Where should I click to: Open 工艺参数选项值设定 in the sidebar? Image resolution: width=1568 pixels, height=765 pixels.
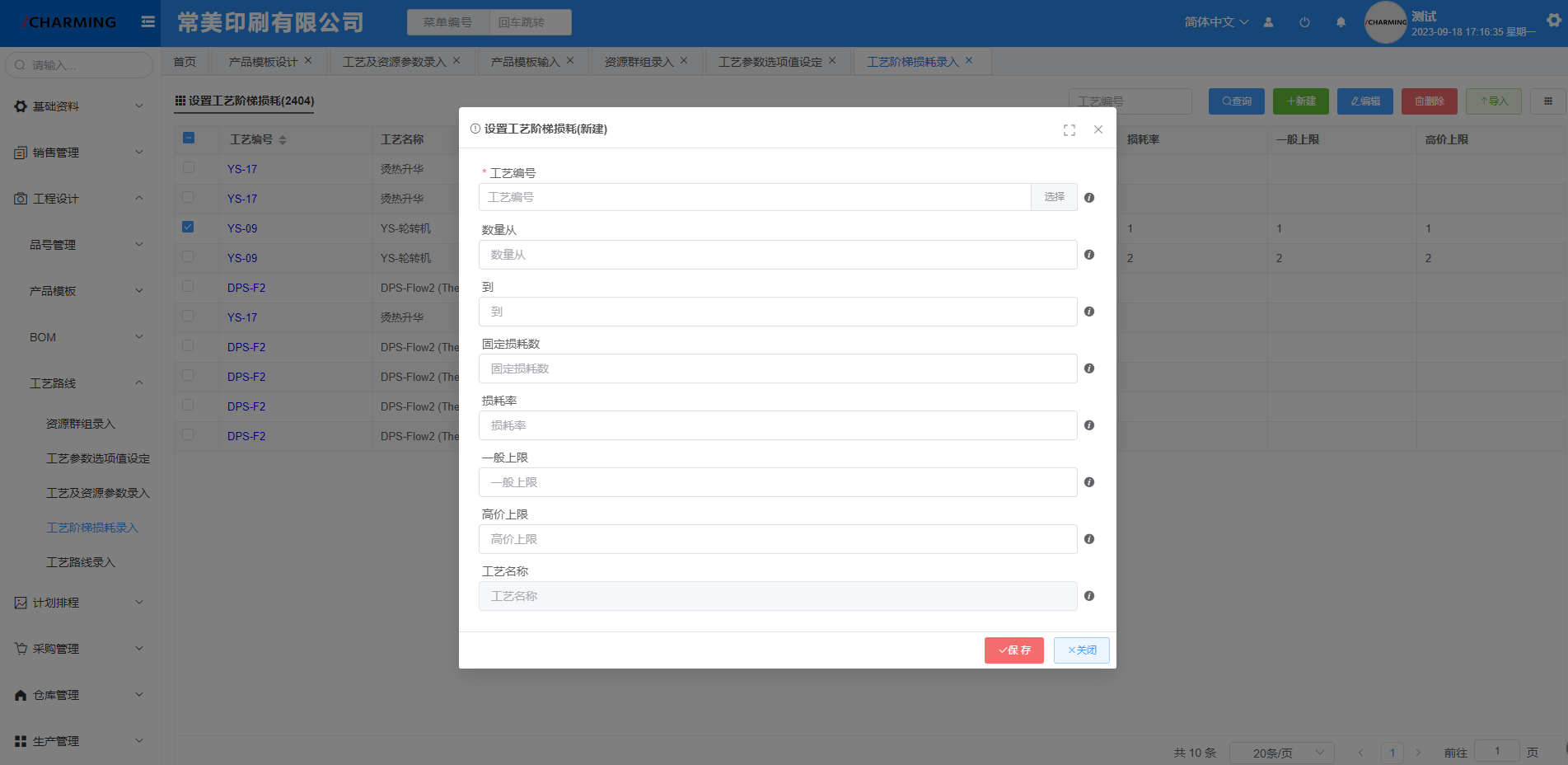(x=98, y=458)
